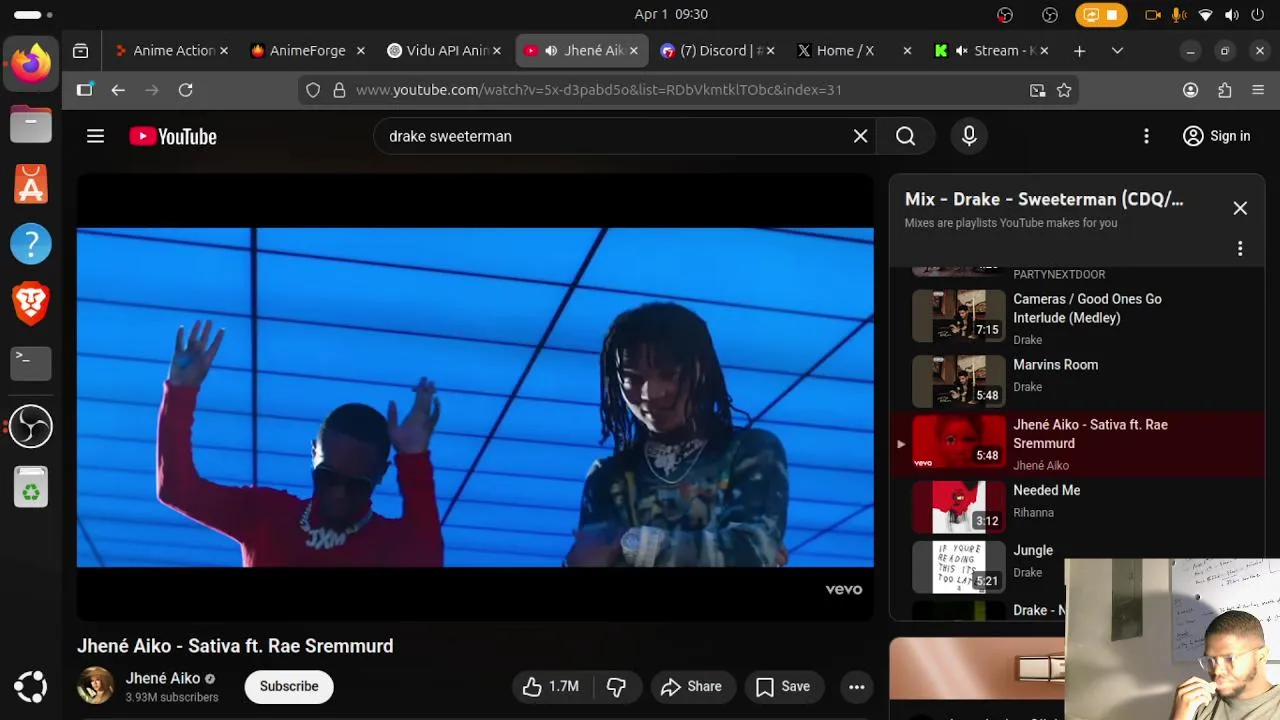
Task: Stop screen recording indicator in top bar
Action: (1101, 15)
